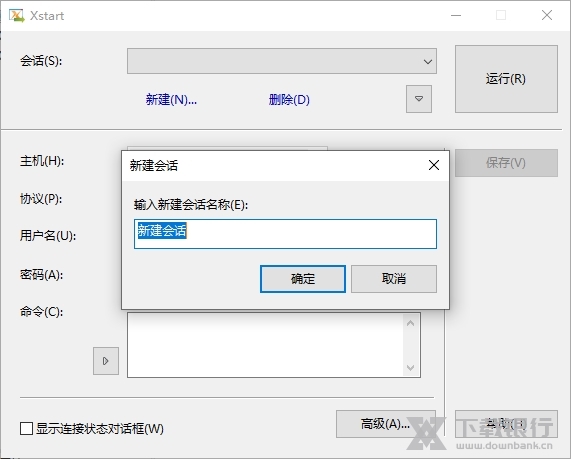
Task: Click the Xstart application icon in title bar
Action: [x=16, y=15]
